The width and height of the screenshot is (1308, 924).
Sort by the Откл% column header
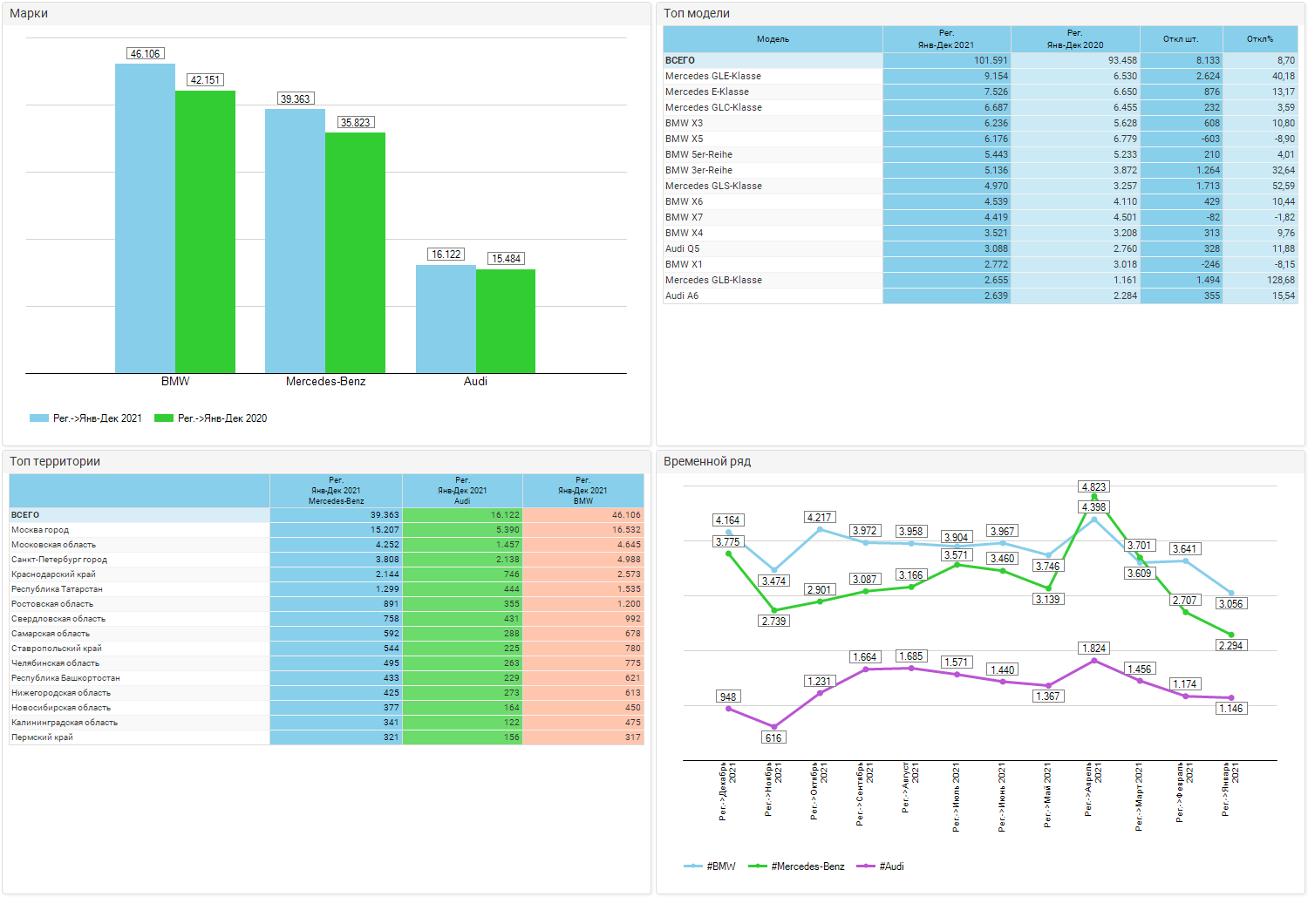[1260, 39]
